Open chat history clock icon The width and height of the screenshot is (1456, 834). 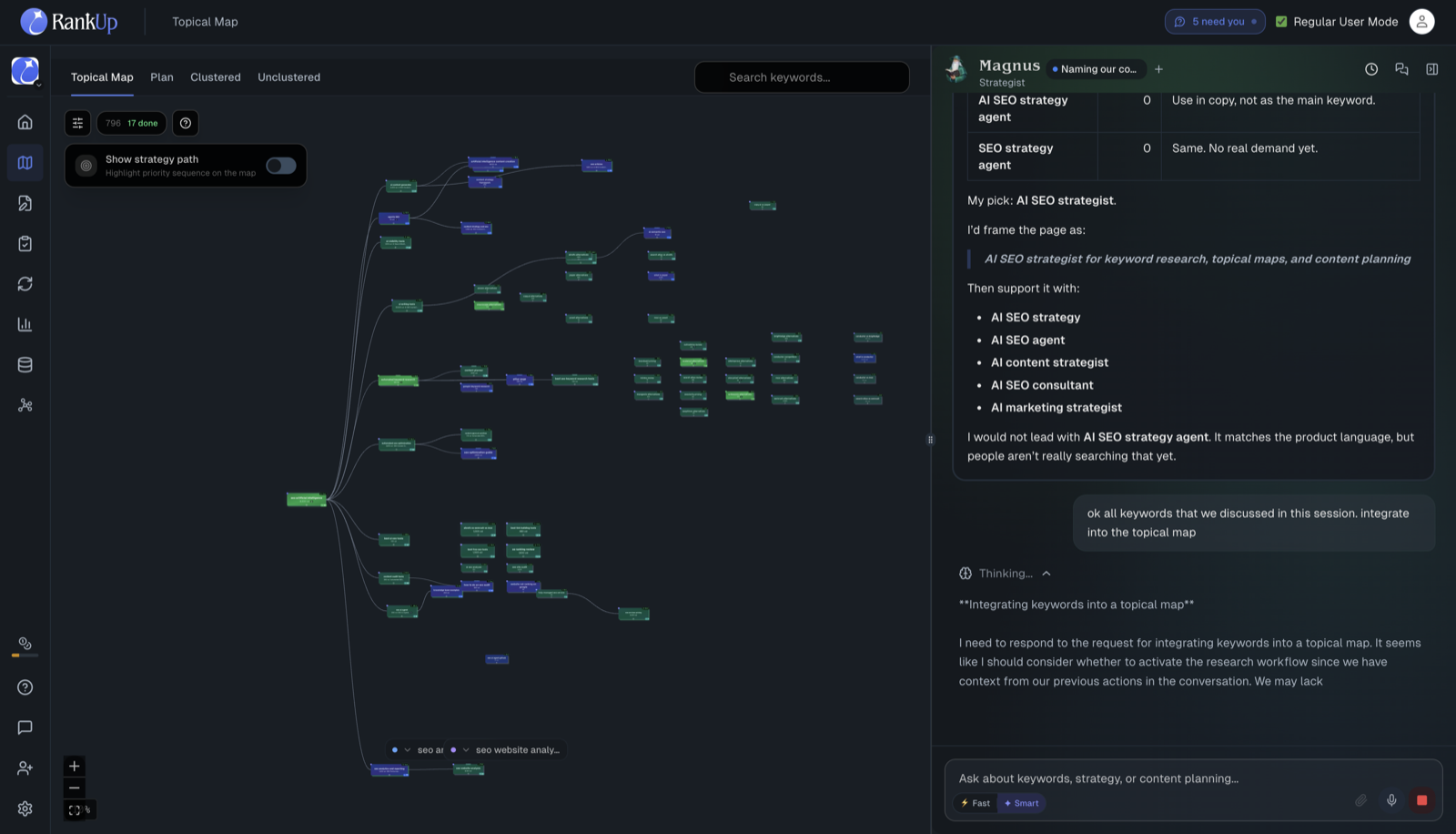click(x=1371, y=69)
